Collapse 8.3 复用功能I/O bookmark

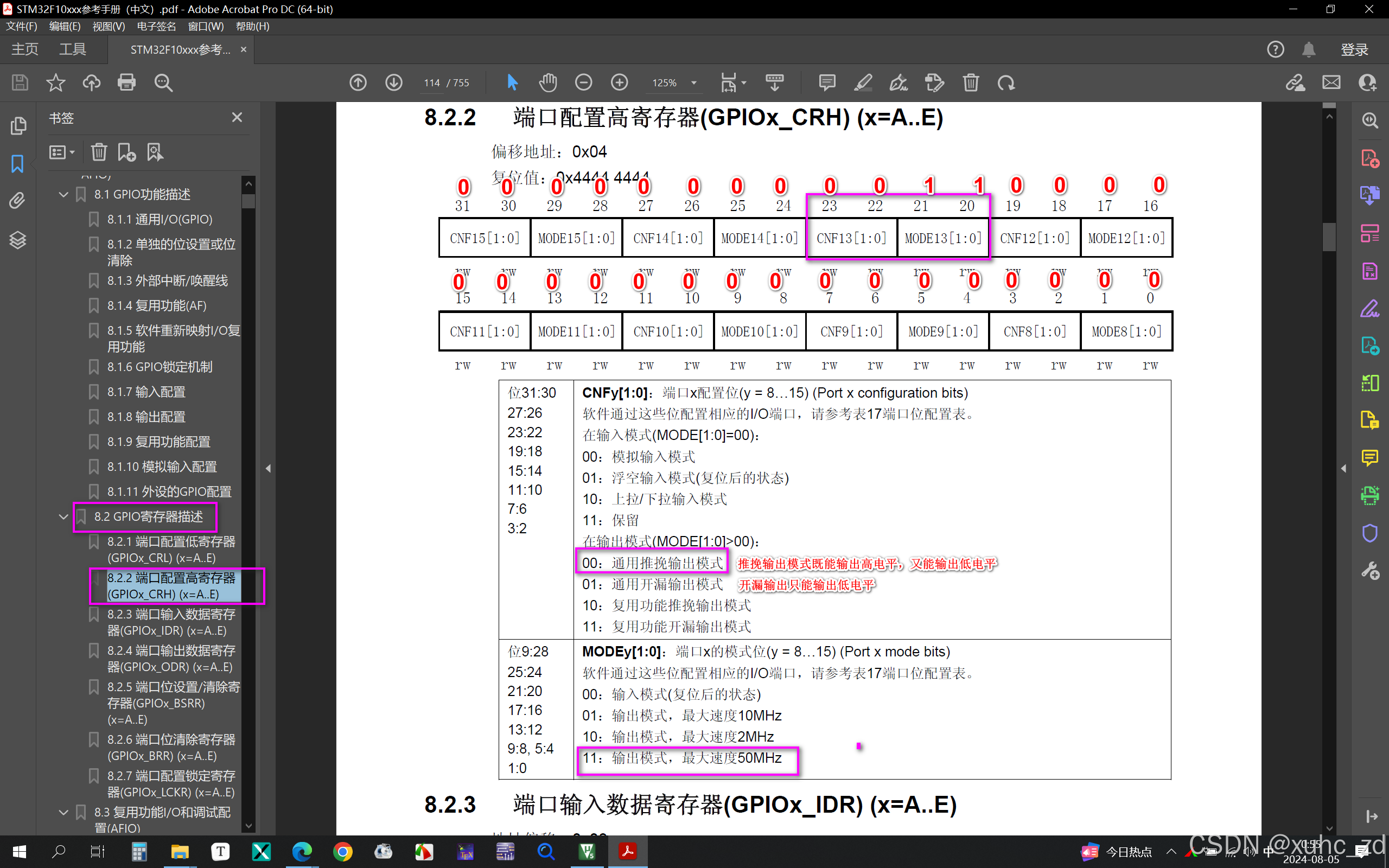63,812
